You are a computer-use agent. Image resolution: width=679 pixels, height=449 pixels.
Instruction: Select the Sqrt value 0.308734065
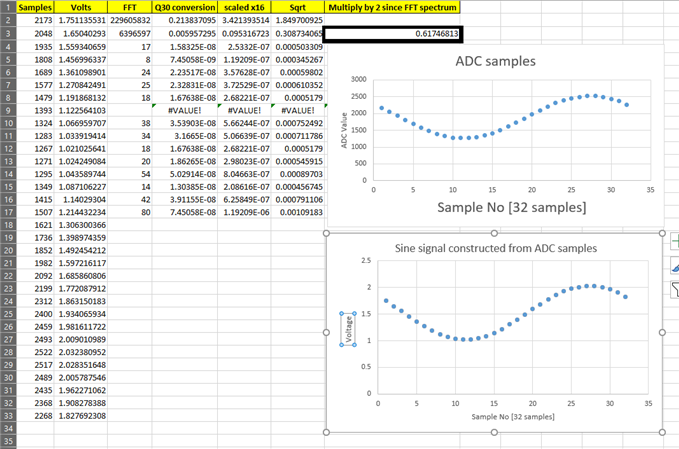(x=297, y=34)
